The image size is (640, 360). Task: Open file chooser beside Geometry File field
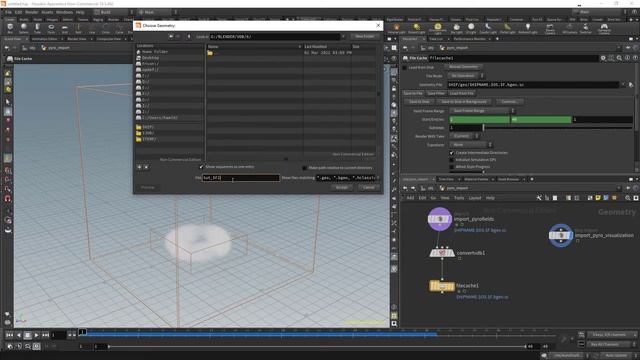(631, 85)
